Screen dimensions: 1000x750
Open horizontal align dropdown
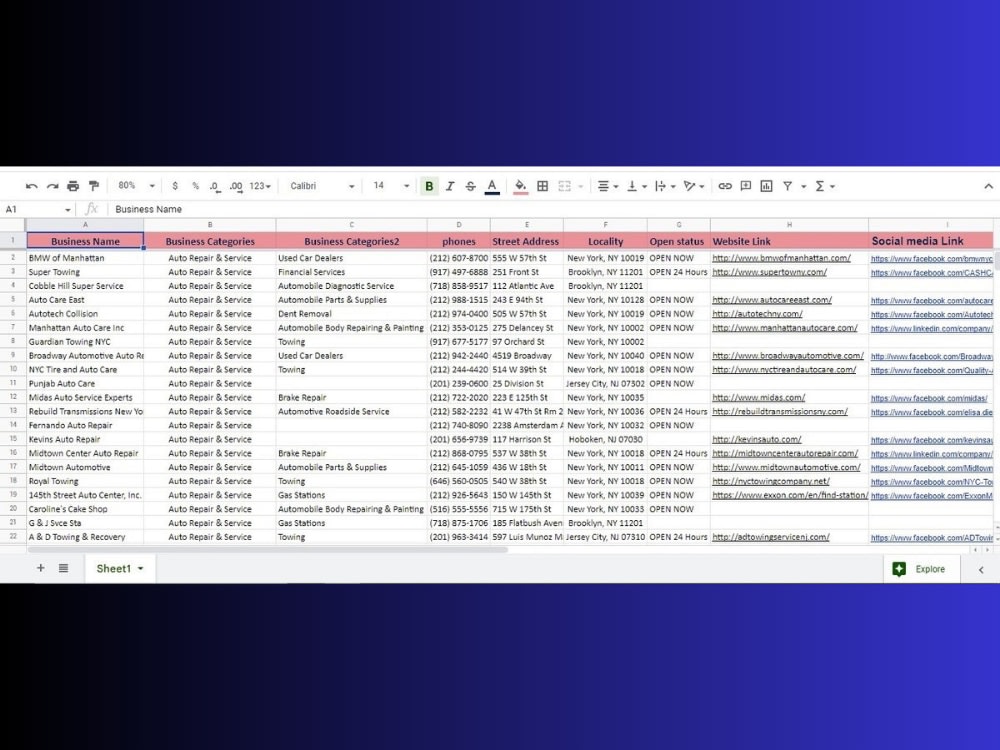(608, 186)
